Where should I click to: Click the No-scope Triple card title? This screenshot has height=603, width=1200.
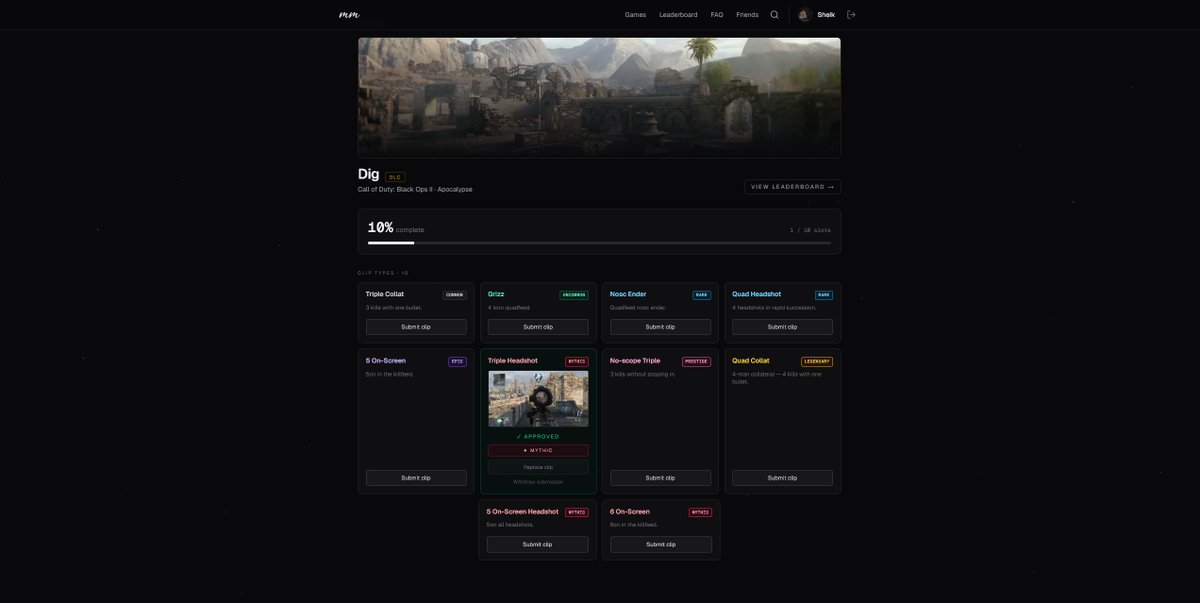pyautogui.click(x=635, y=361)
